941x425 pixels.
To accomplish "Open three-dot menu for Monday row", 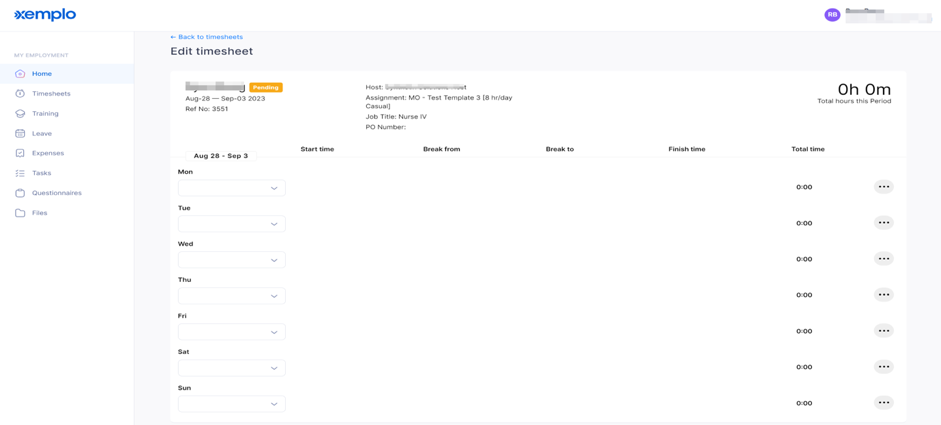I will click(x=883, y=187).
